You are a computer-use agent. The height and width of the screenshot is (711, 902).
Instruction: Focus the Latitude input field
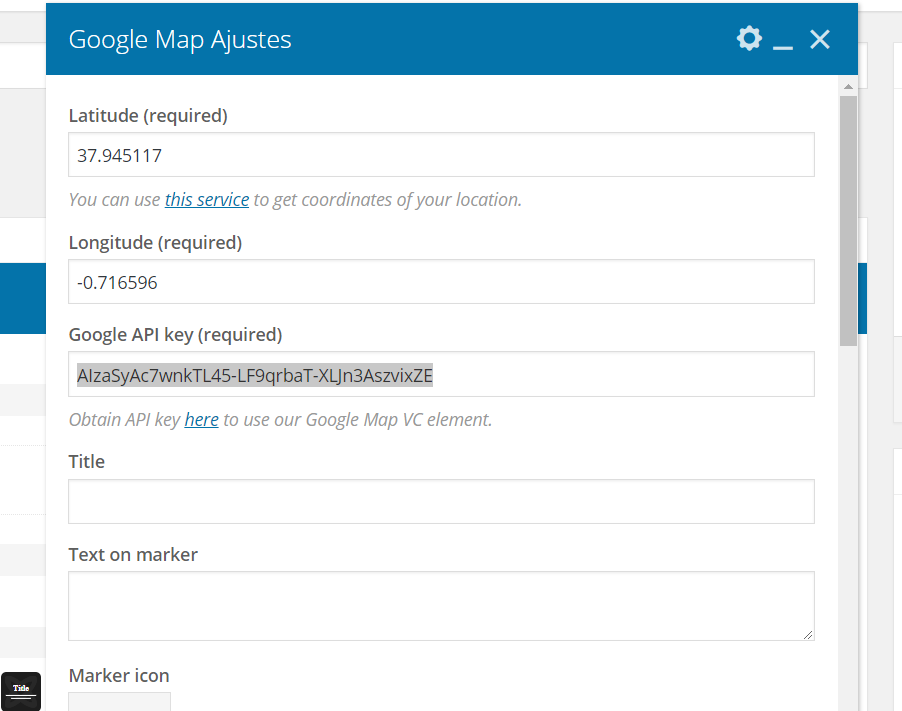point(441,155)
